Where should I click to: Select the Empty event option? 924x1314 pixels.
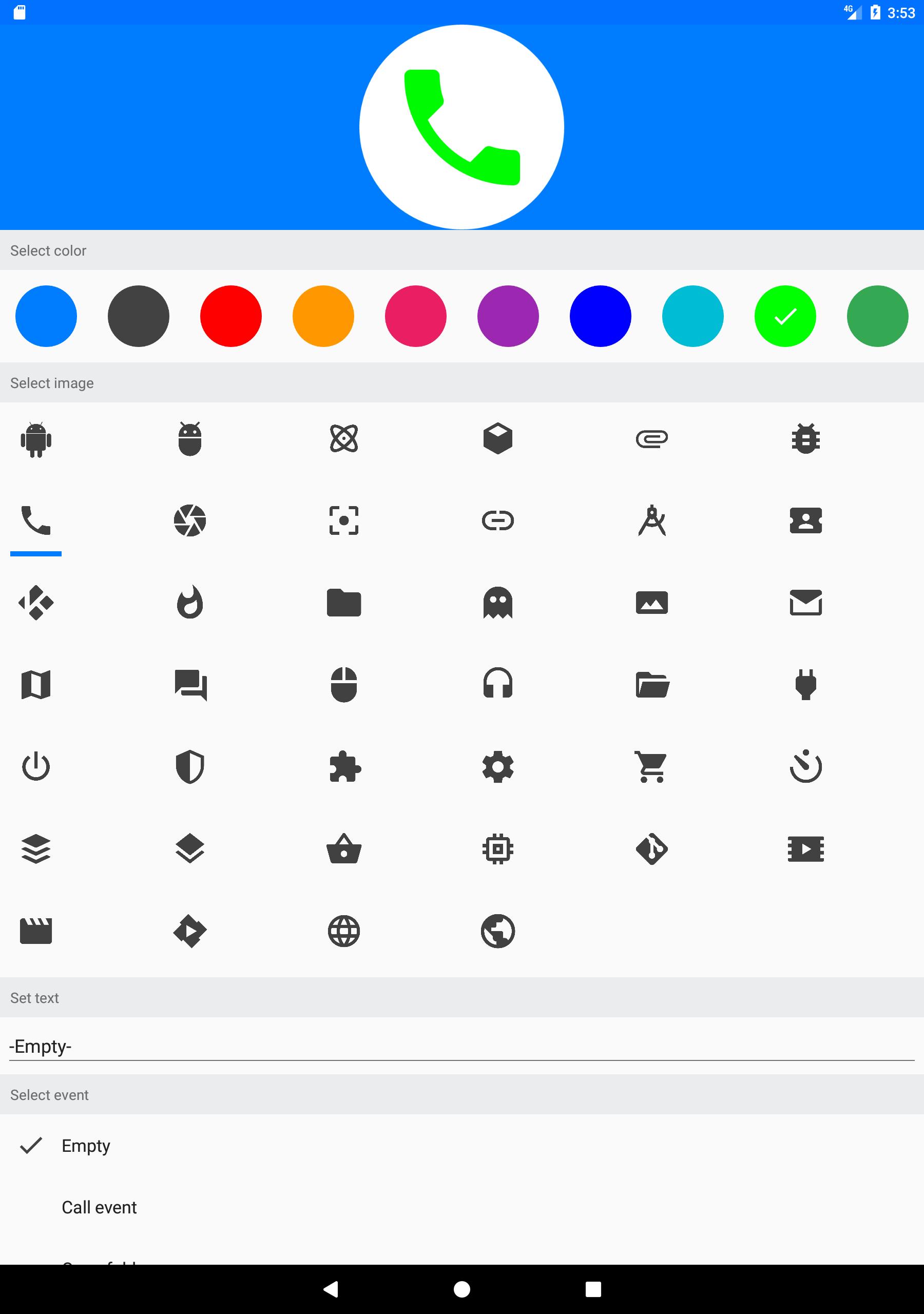click(x=462, y=1145)
